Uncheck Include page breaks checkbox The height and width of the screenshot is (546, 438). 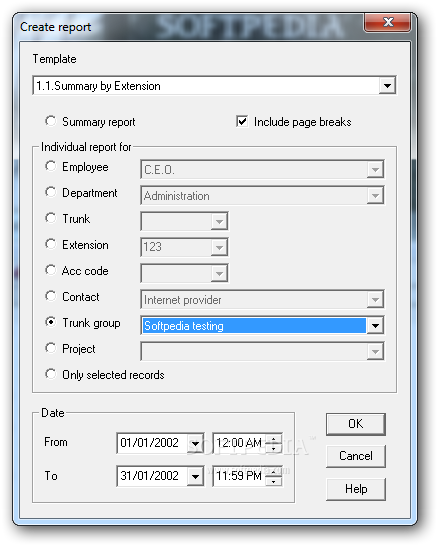(242, 122)
